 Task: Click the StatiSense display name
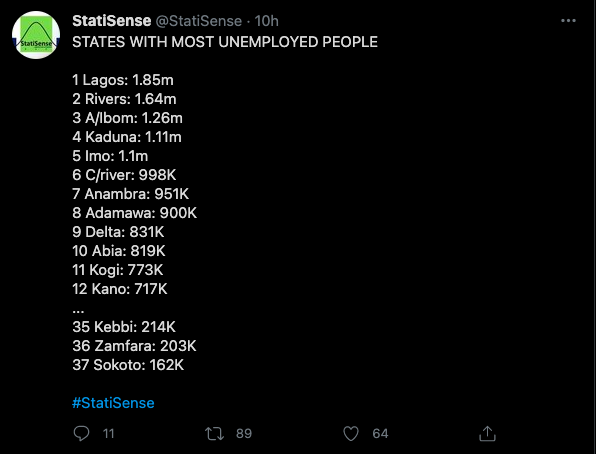[x=112, y=21]
